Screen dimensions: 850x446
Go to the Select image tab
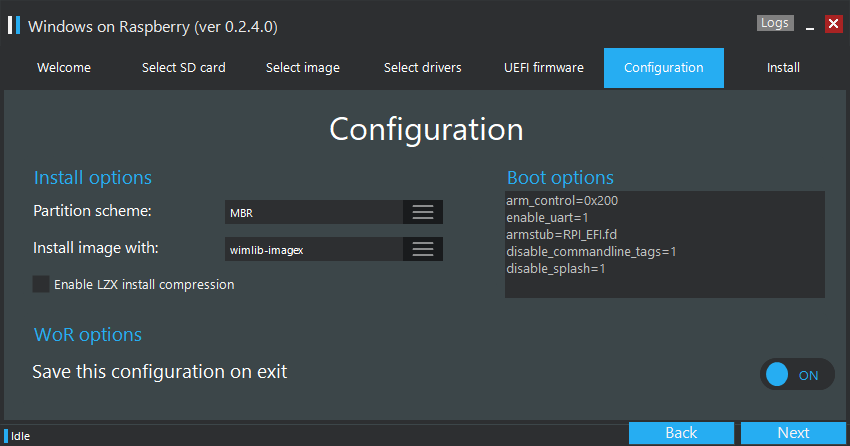[302, 68]
